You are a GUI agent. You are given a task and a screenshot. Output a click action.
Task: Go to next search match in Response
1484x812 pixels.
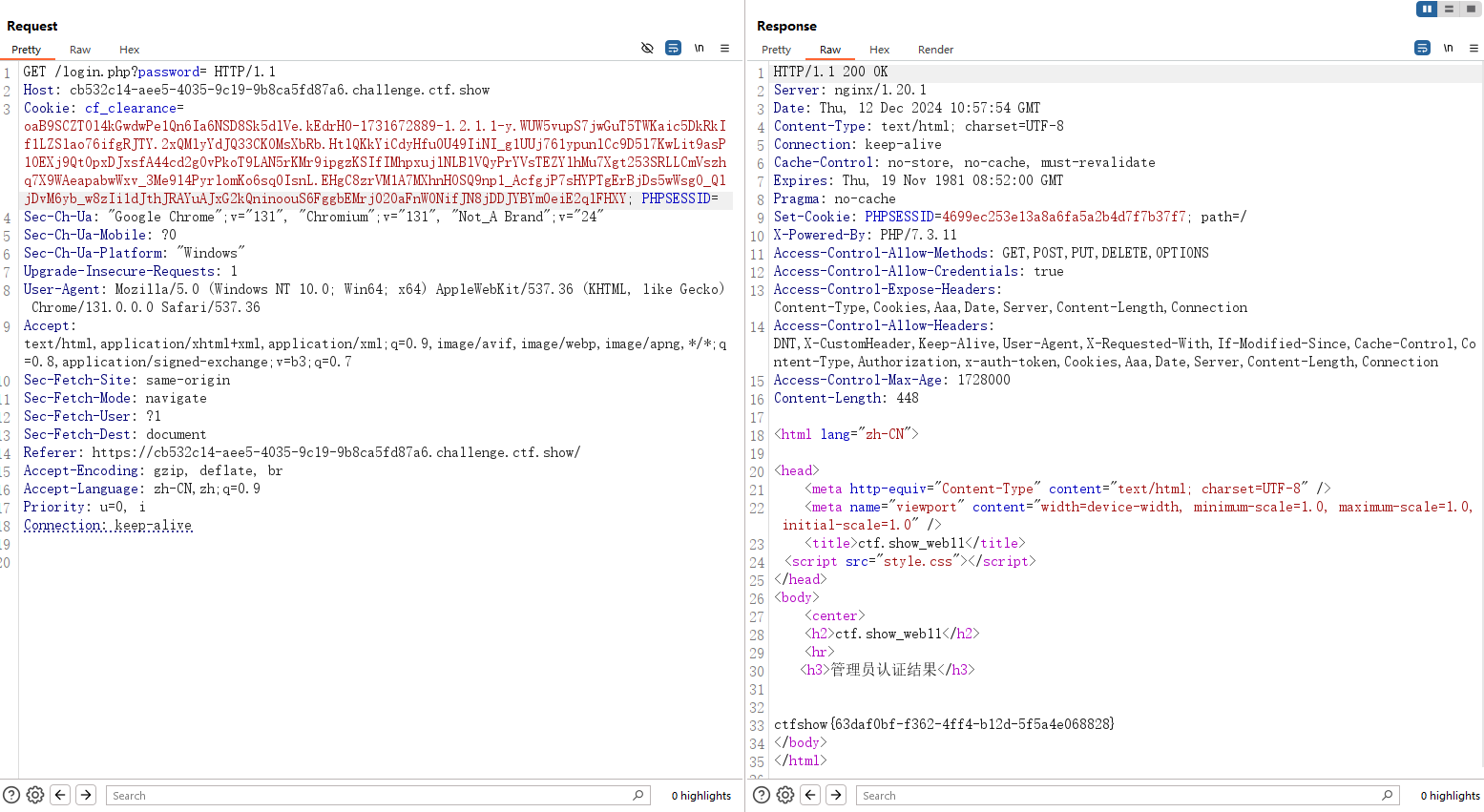[836, 795]
